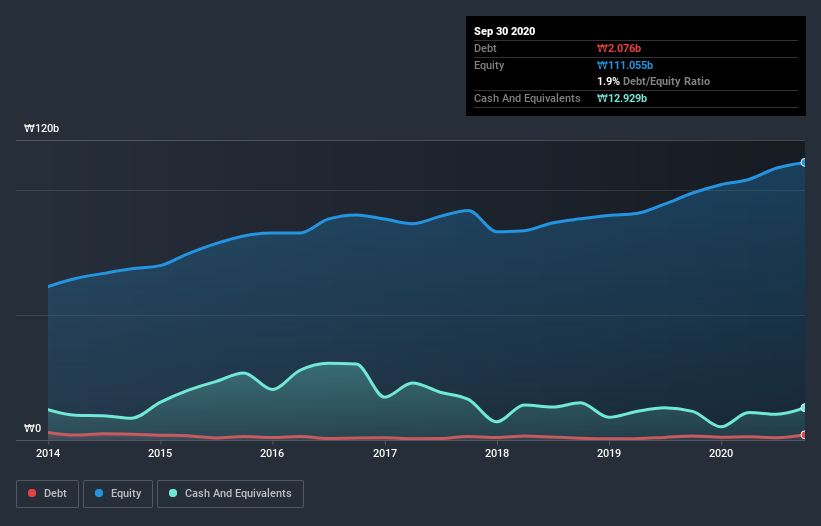Toggle the Debt legend button
The image size is (821, 526).
(x=47, y=494)
